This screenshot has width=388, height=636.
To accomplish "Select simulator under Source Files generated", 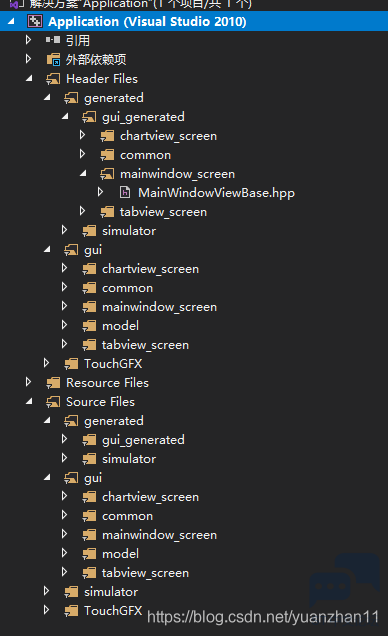I will pos(129,459).
